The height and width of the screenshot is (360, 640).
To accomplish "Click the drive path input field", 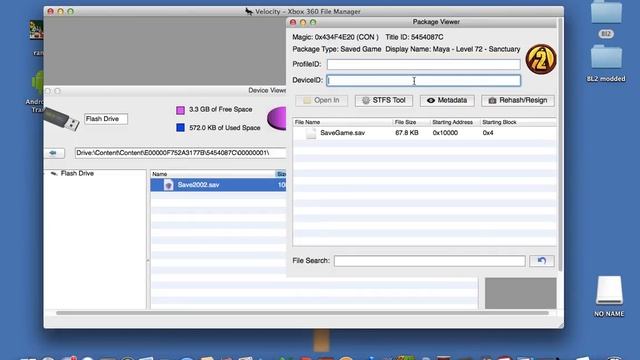I will click(x=180, y=153).
